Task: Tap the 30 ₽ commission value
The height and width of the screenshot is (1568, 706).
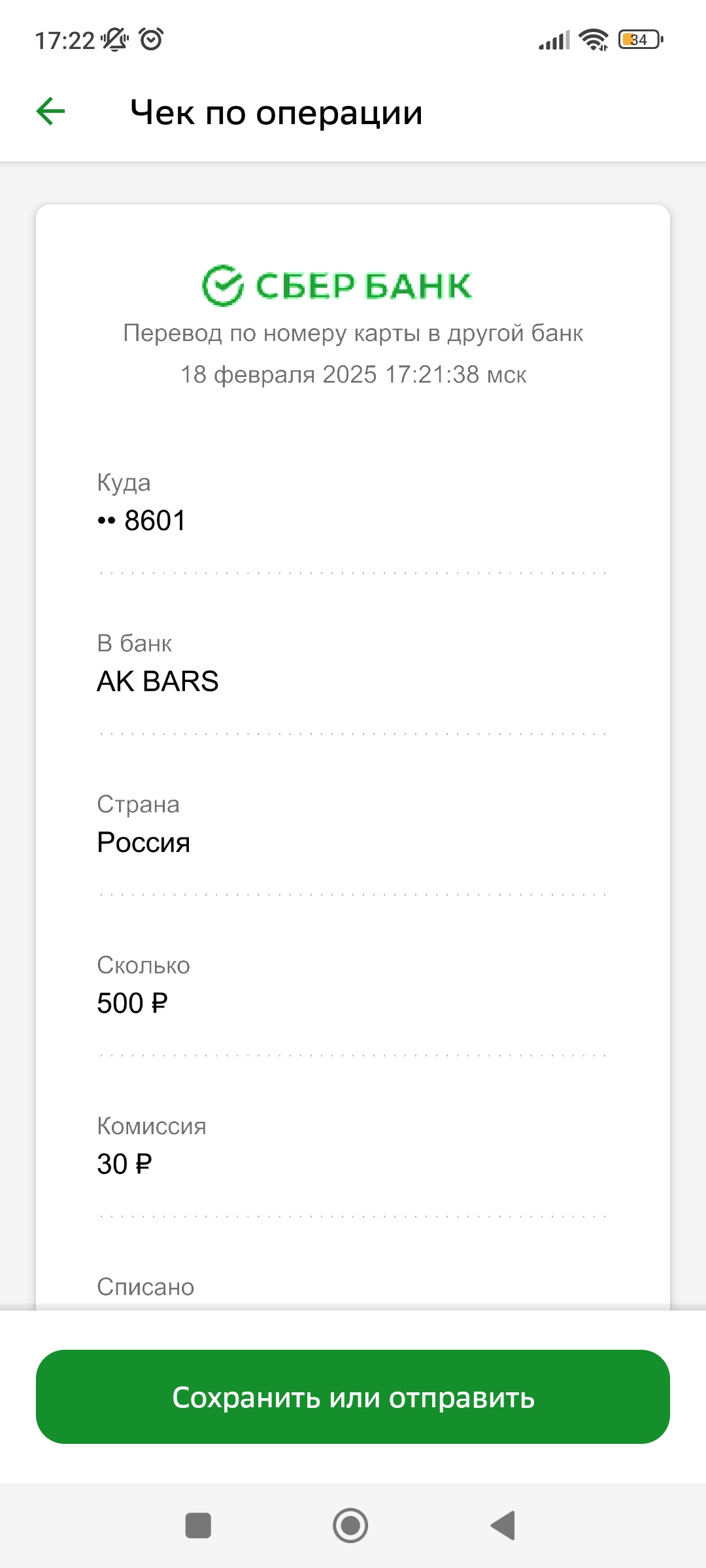Action: (124, 1164)
